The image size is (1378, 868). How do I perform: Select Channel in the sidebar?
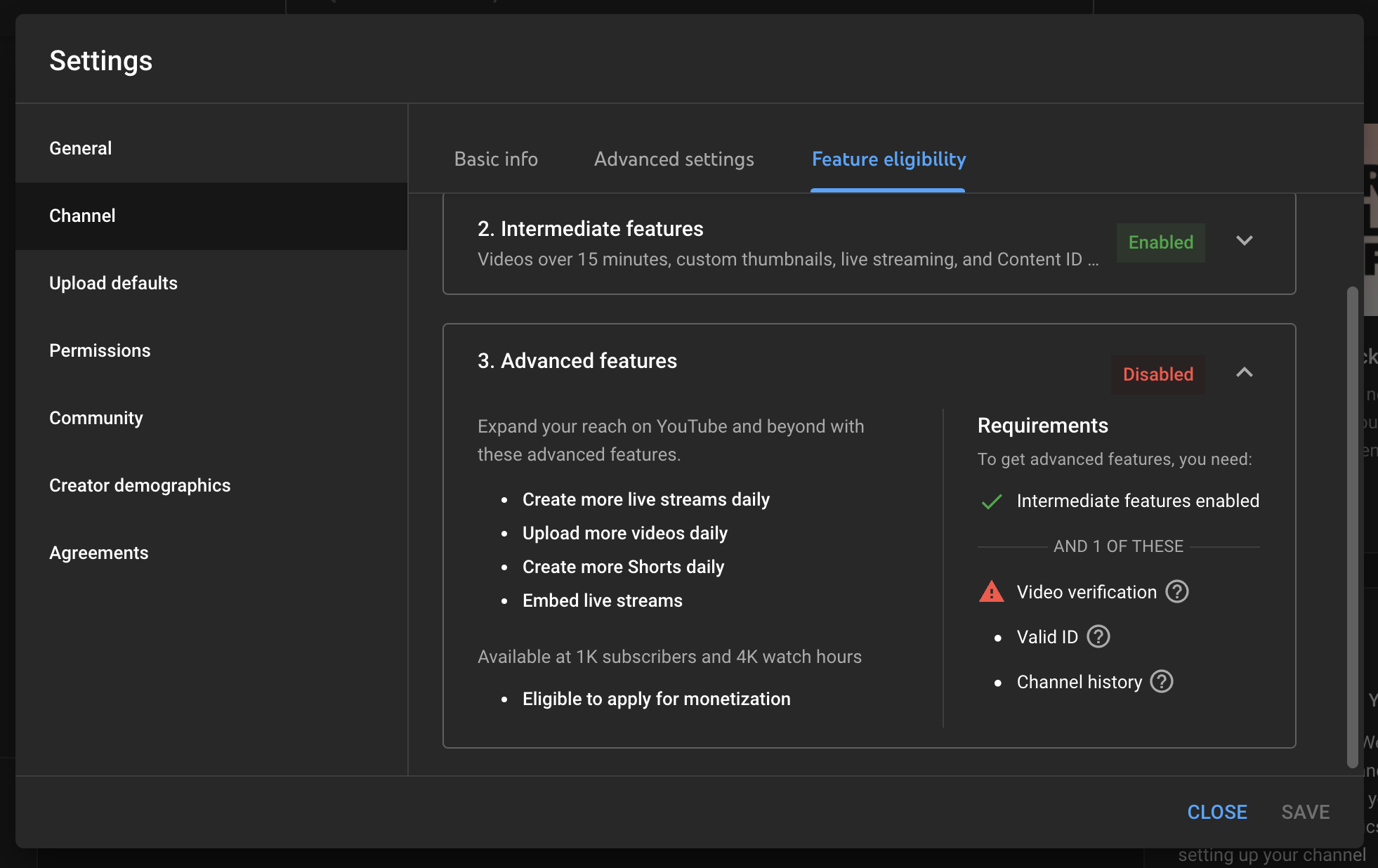click(x=211, y=216)
